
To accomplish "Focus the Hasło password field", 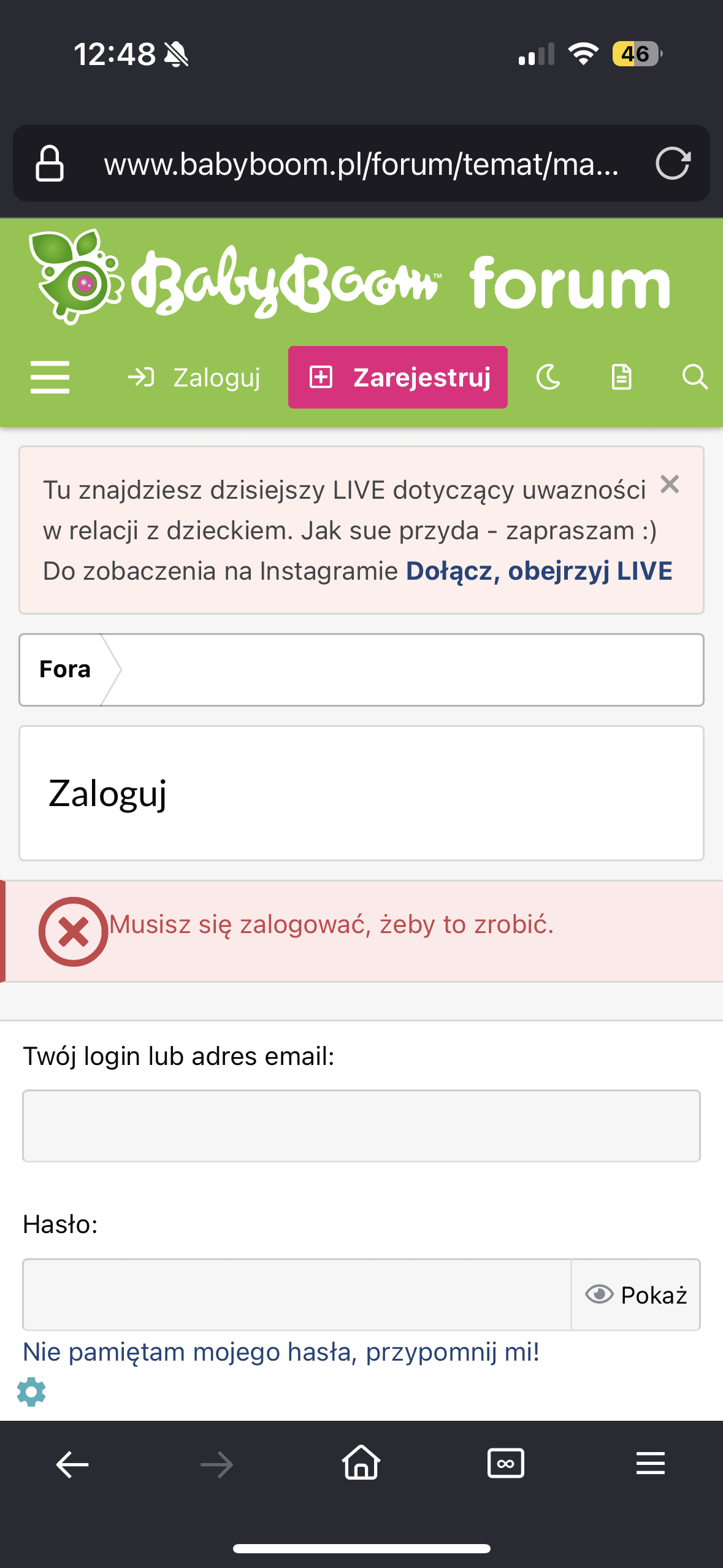I will [297, 1295].
